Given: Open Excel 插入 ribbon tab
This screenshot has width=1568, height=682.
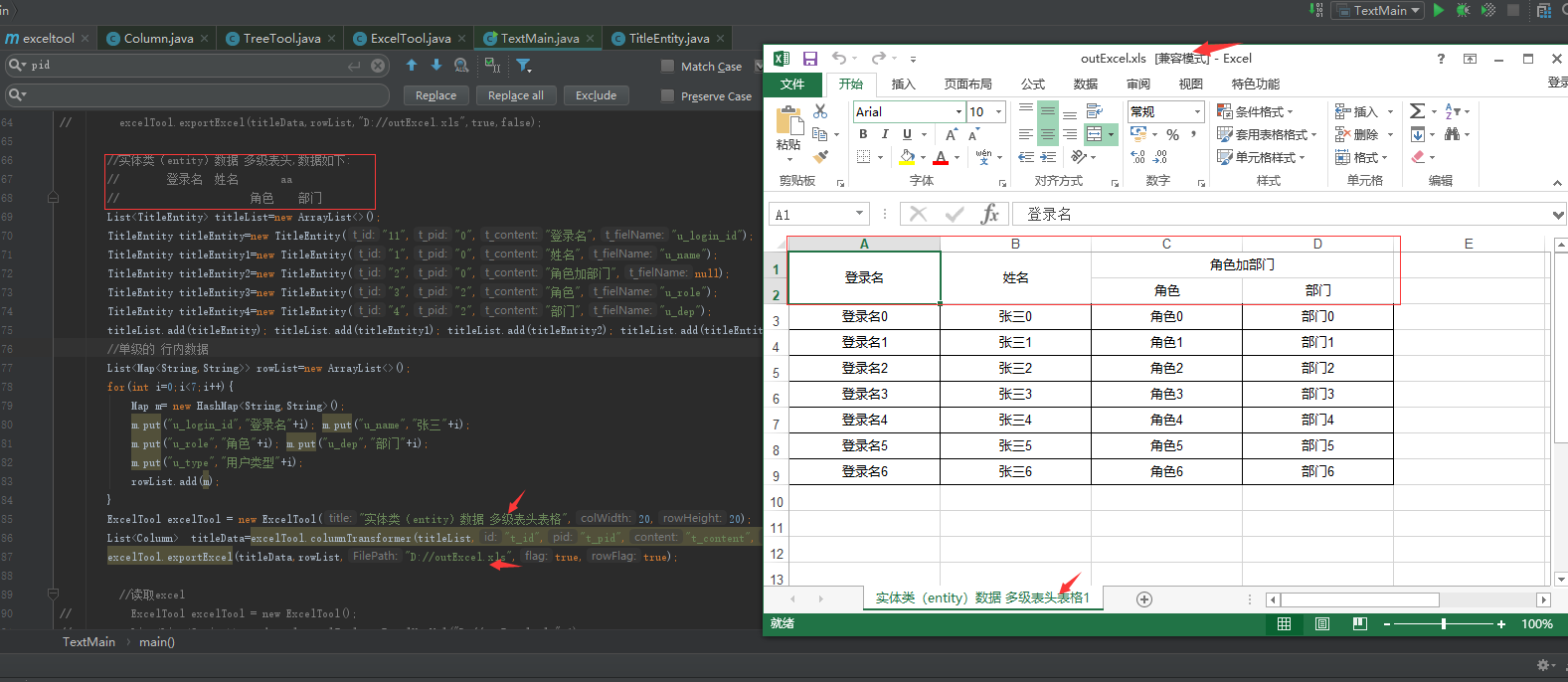Looking at the screenshot, I should pyautogui.click(x=903, y=85).
